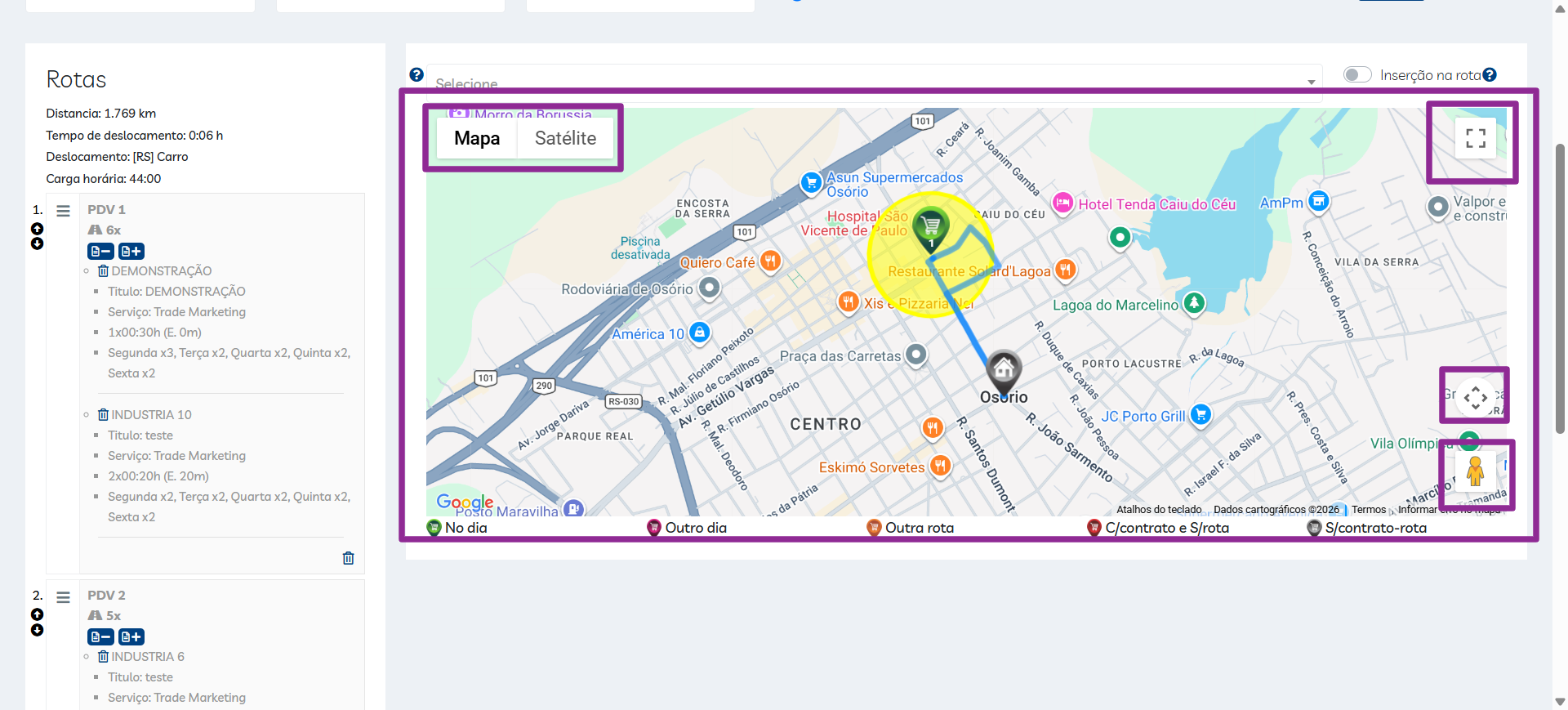Open the Termos link on map

pyautogui.click(x=1369, y=510)
